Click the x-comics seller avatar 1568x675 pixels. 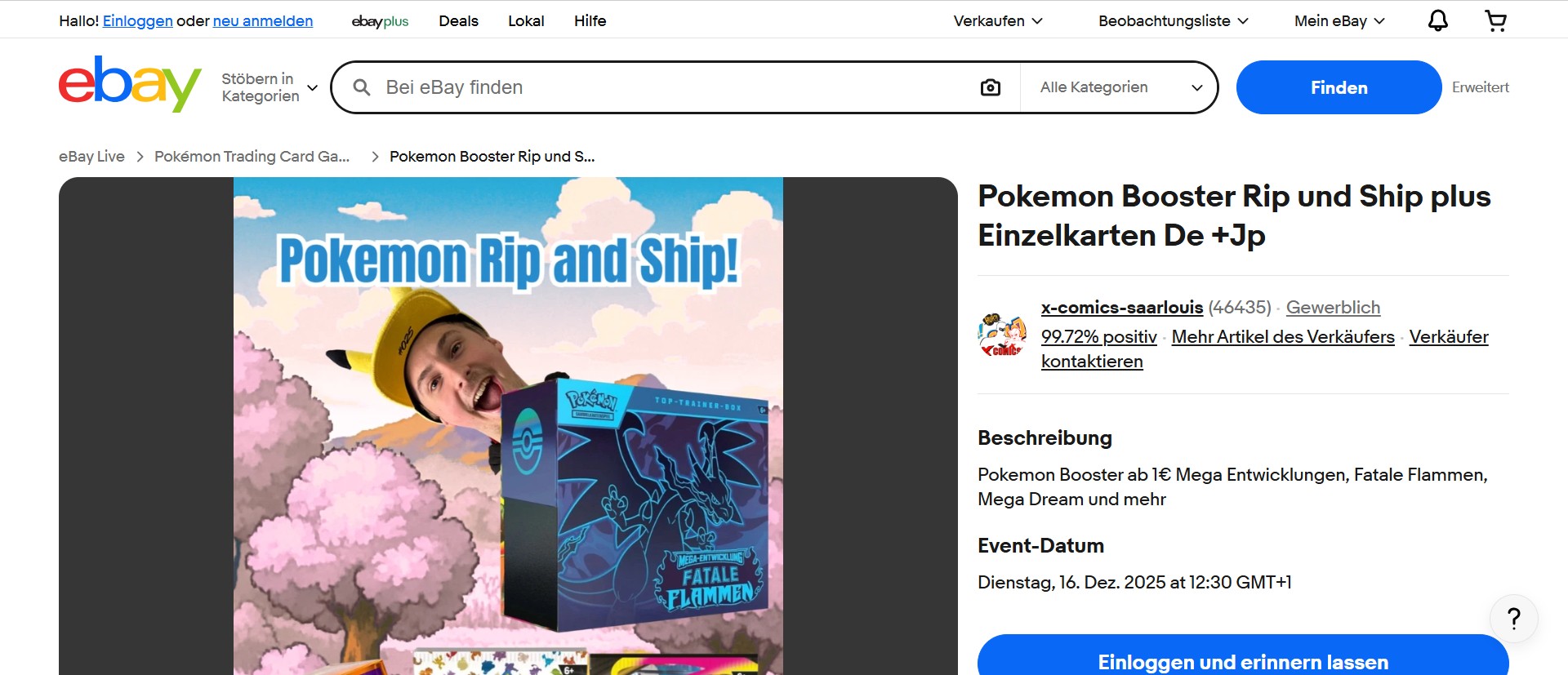(1002, 335)
